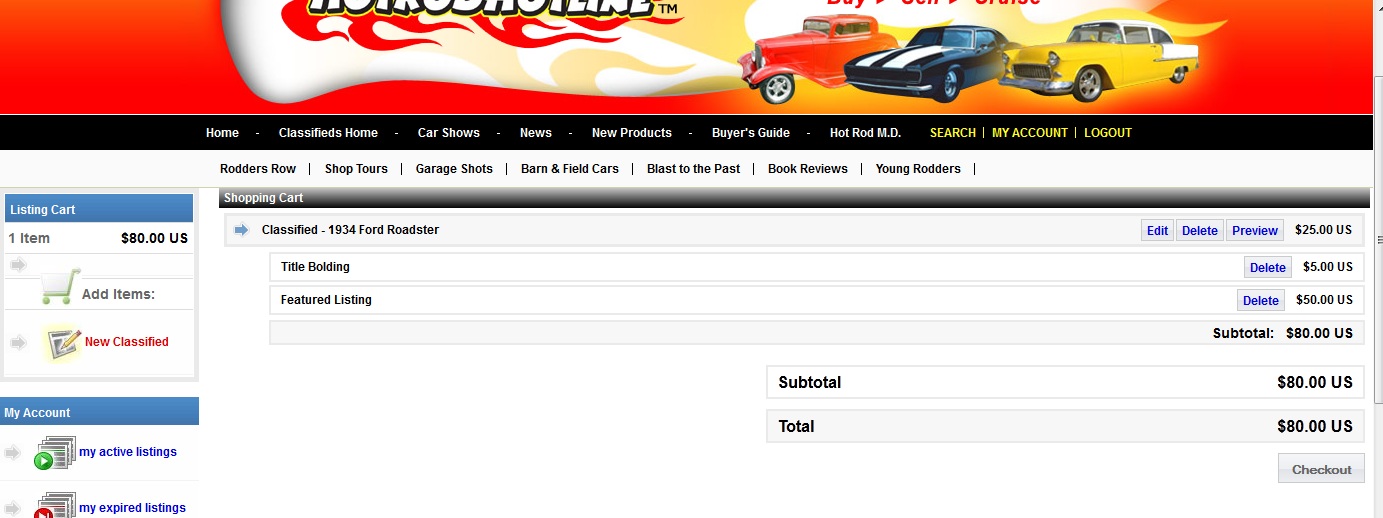1383x518 pixels.
Task: Click the gray arrow beside New Classified
Action: (x=18, y=343)
